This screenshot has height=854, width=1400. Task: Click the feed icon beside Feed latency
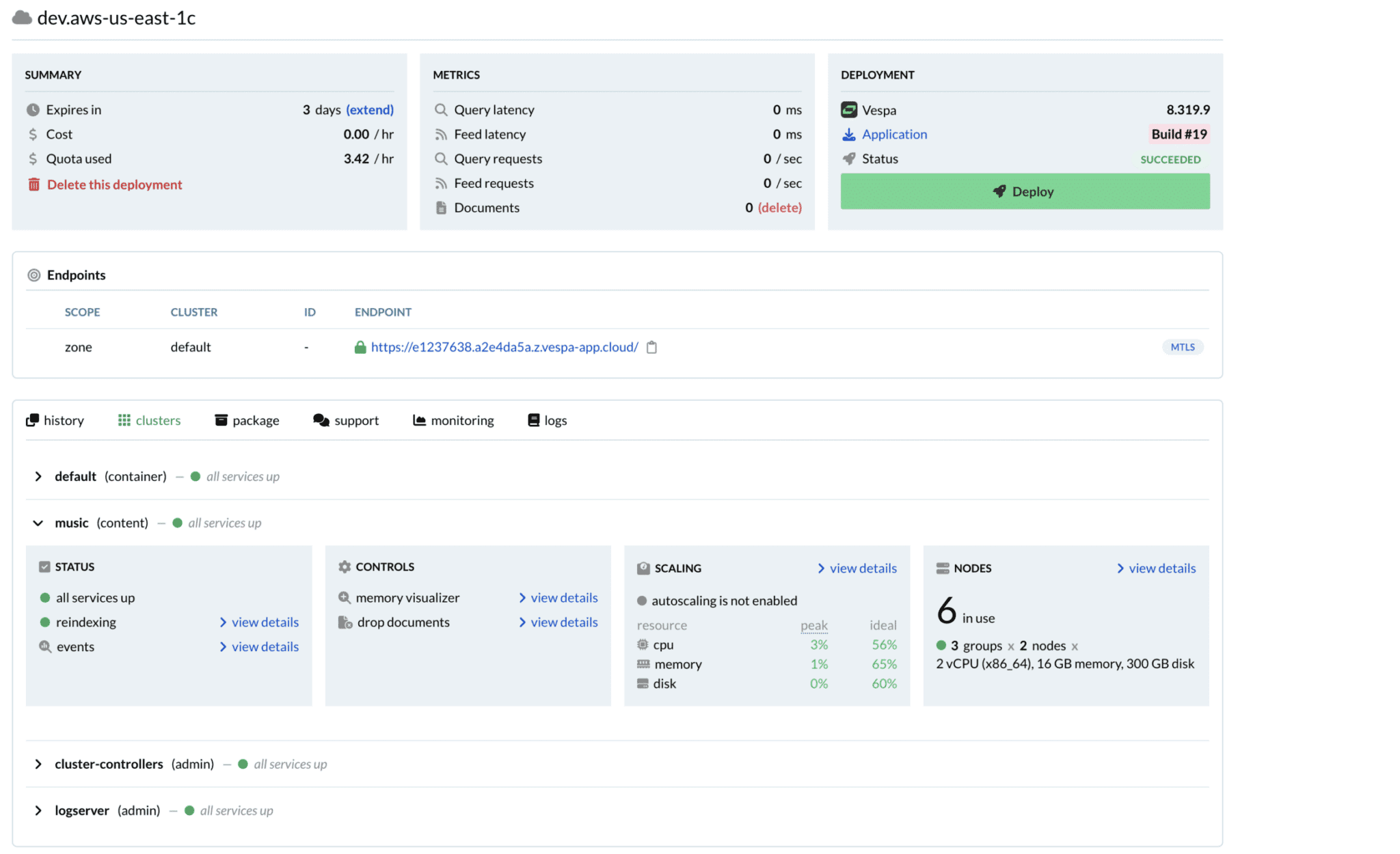tap(442, 135)
